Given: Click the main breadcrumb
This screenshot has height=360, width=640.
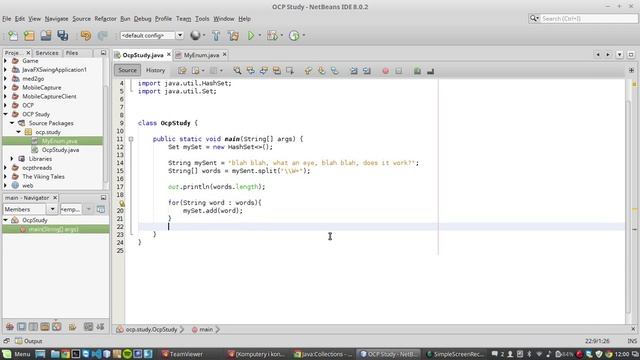Looking at the screenshot, I should (202, 329).
